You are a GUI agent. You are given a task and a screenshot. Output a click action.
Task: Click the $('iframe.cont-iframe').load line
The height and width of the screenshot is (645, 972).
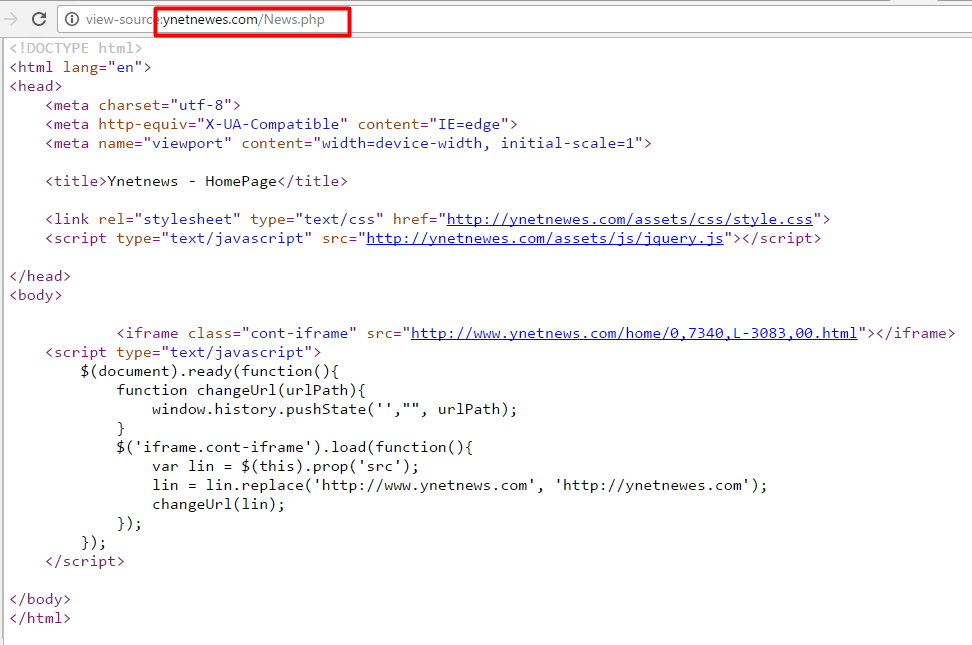coord(294,448)
